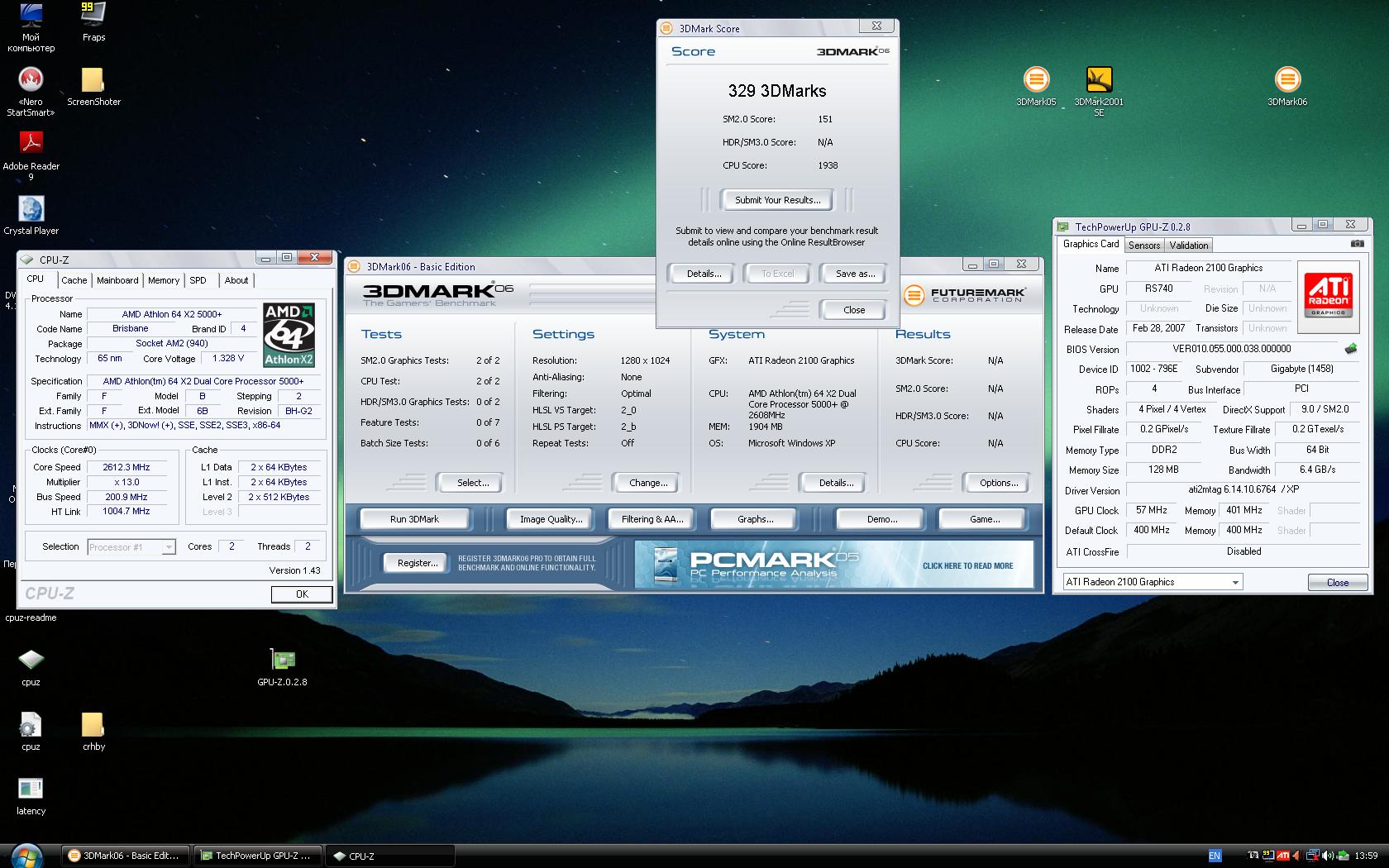Open the cpuz application icon on desktop
The height and width of the screenshot is (868, 1389).
(31, 667)
